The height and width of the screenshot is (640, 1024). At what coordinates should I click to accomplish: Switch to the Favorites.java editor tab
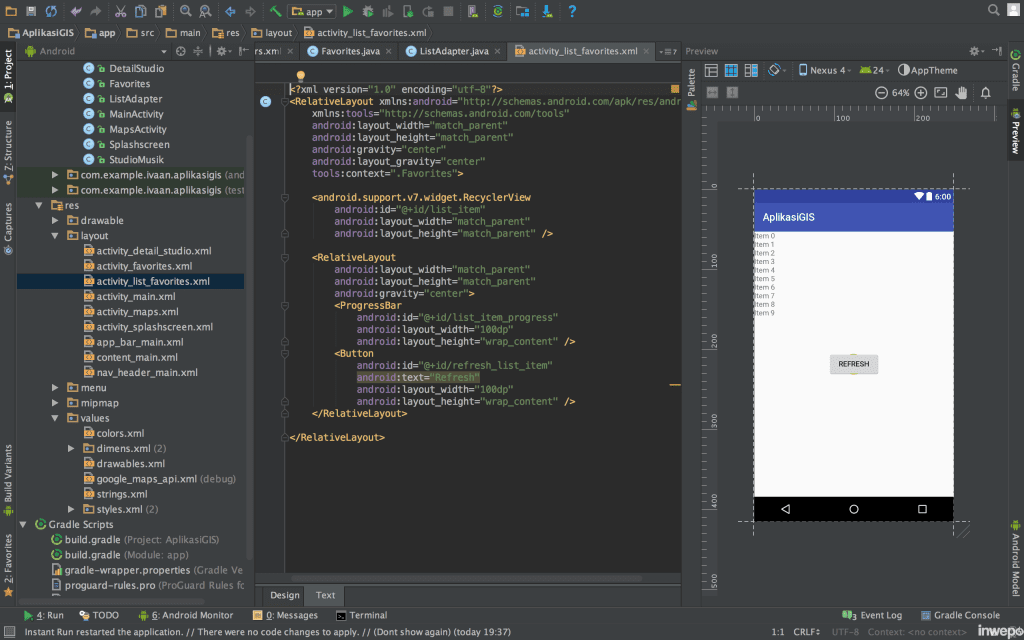(349, 51)
